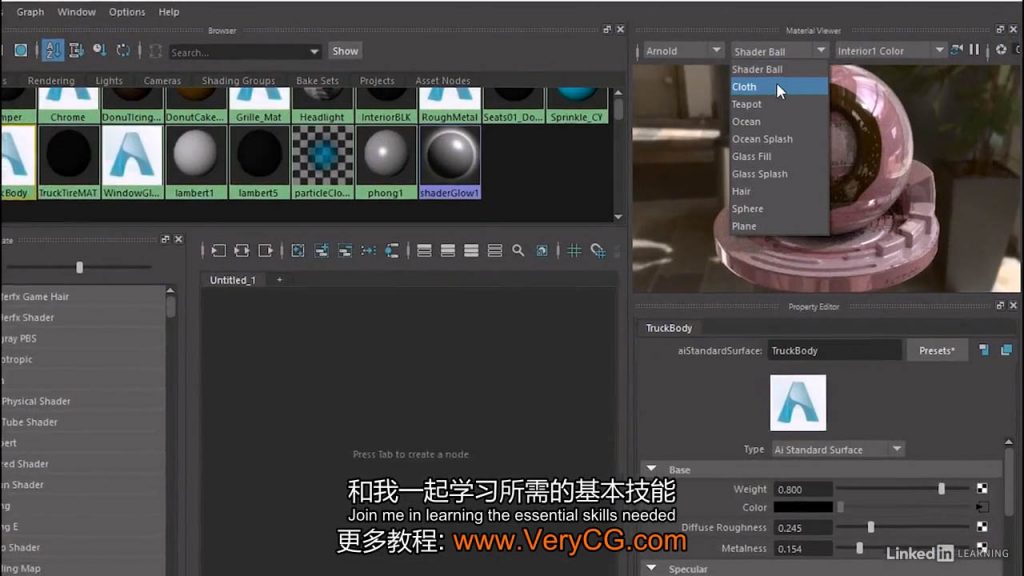
Task: Select the shaderGlow1 material swatch
Action: point(449,162)
